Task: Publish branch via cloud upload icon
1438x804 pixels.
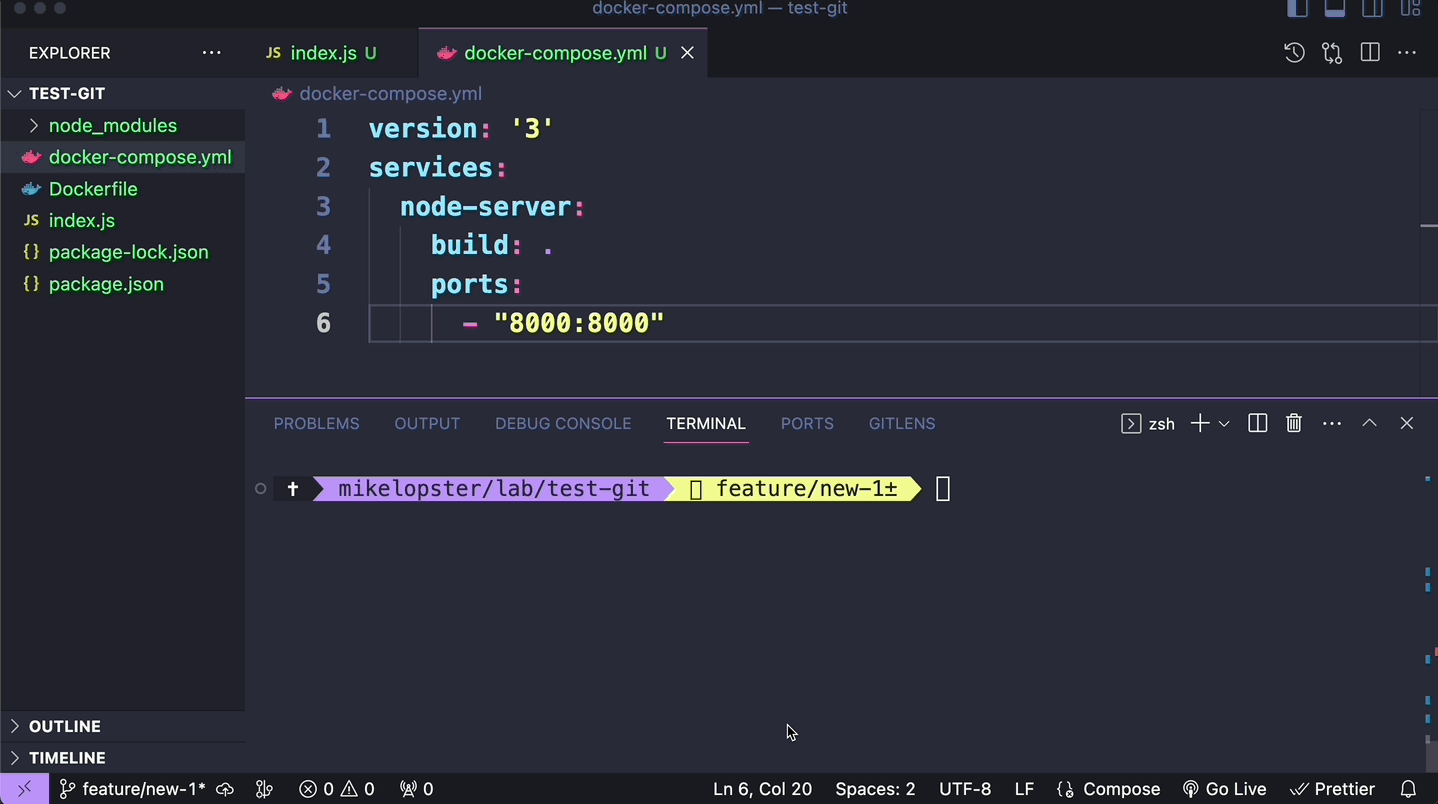Action: pos(225,789)
